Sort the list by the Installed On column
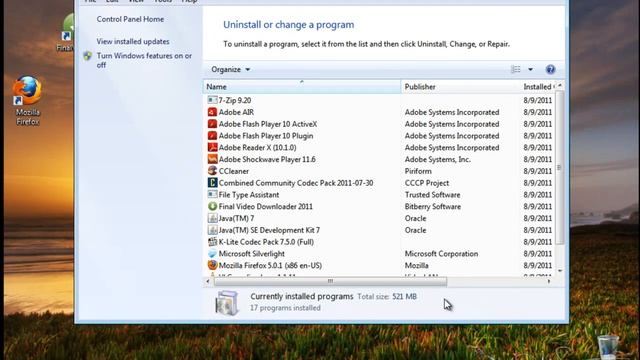This screenshot has height=360, width=640. pyautogui.click(x=538, y=87)
